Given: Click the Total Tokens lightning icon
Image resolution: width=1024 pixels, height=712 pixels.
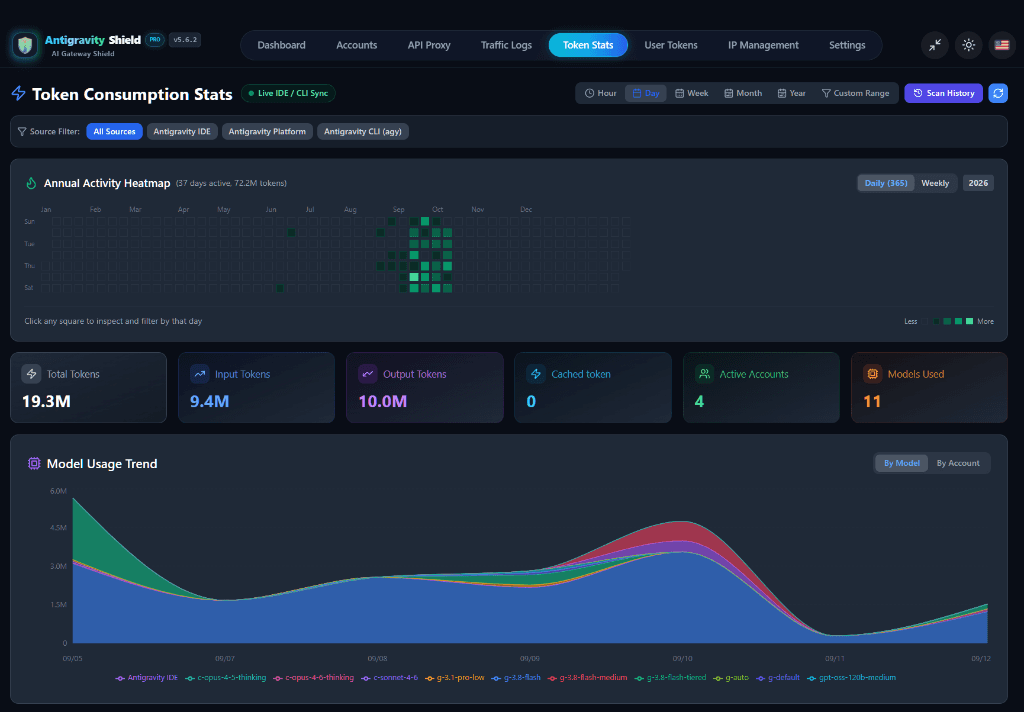Looking at the screenshot, I should pos(31,374).
